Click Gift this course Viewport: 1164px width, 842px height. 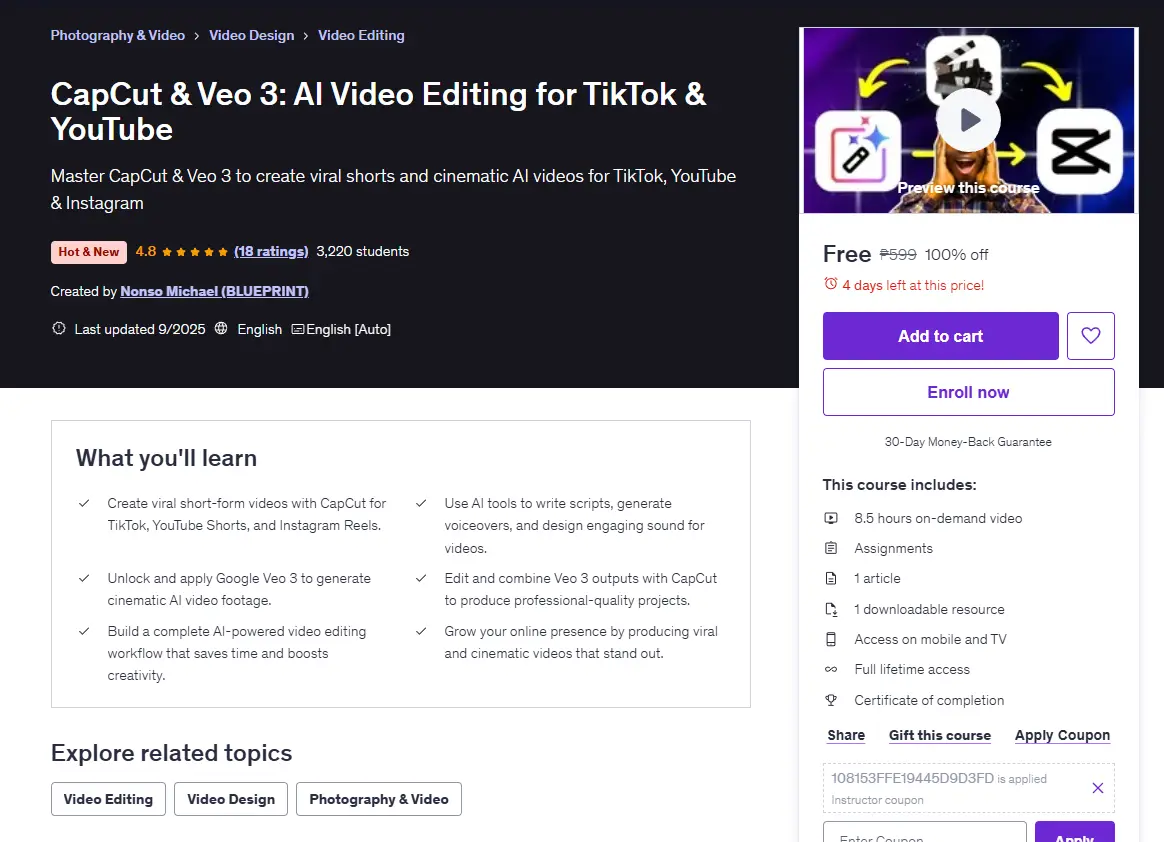coord(940,735)
